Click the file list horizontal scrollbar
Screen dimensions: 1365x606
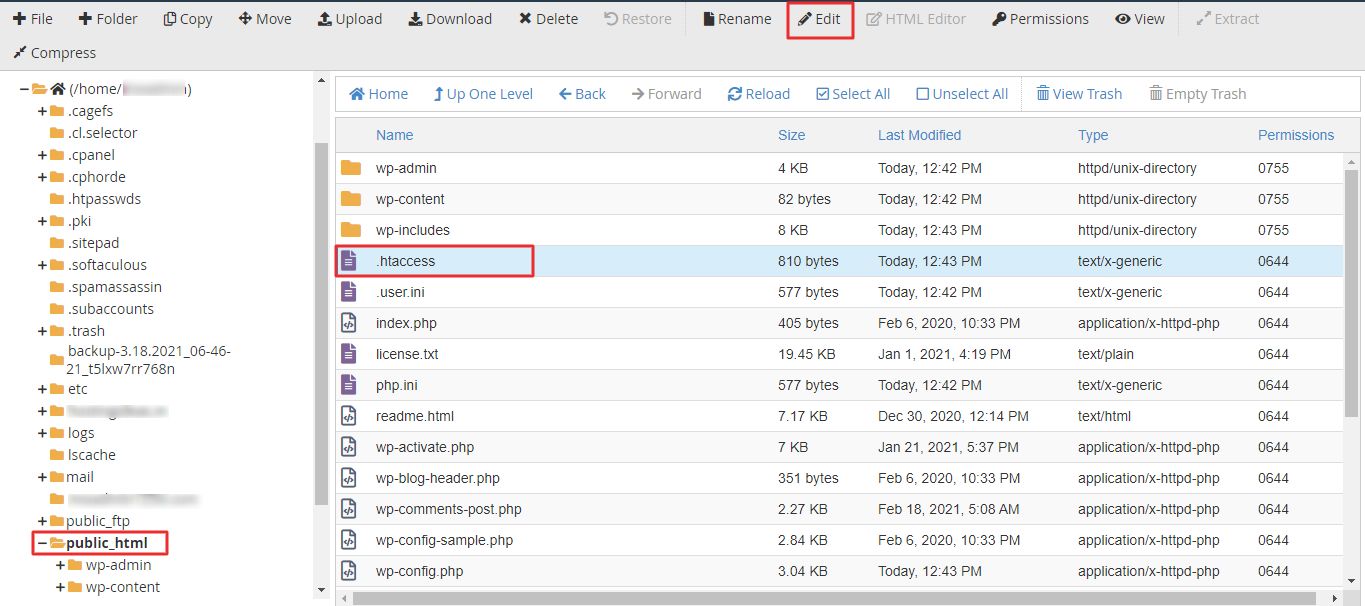(836, 598)
